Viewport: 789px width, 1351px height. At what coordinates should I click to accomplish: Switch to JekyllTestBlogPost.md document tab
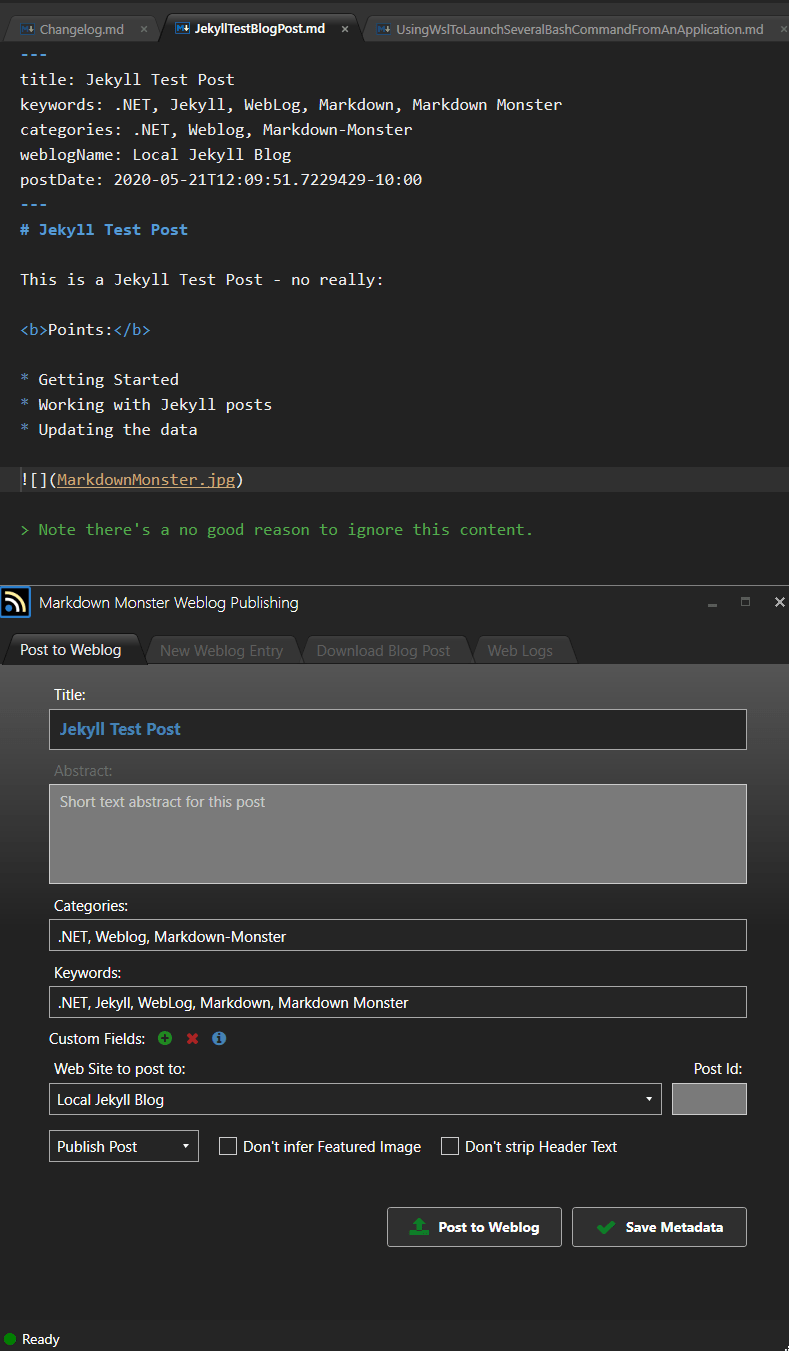point(260,29)
